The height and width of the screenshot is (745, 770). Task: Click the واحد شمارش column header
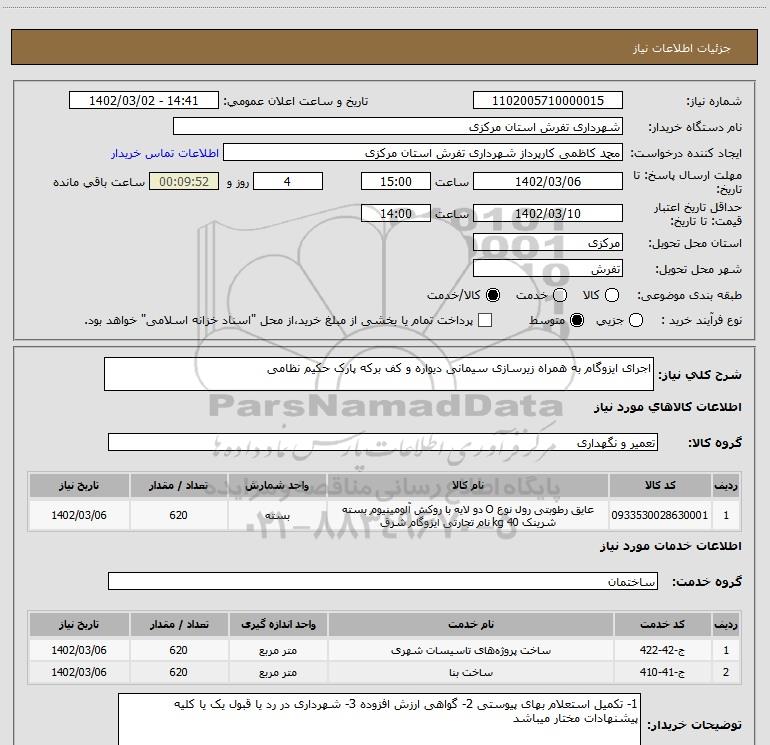[x=277, y=486]
